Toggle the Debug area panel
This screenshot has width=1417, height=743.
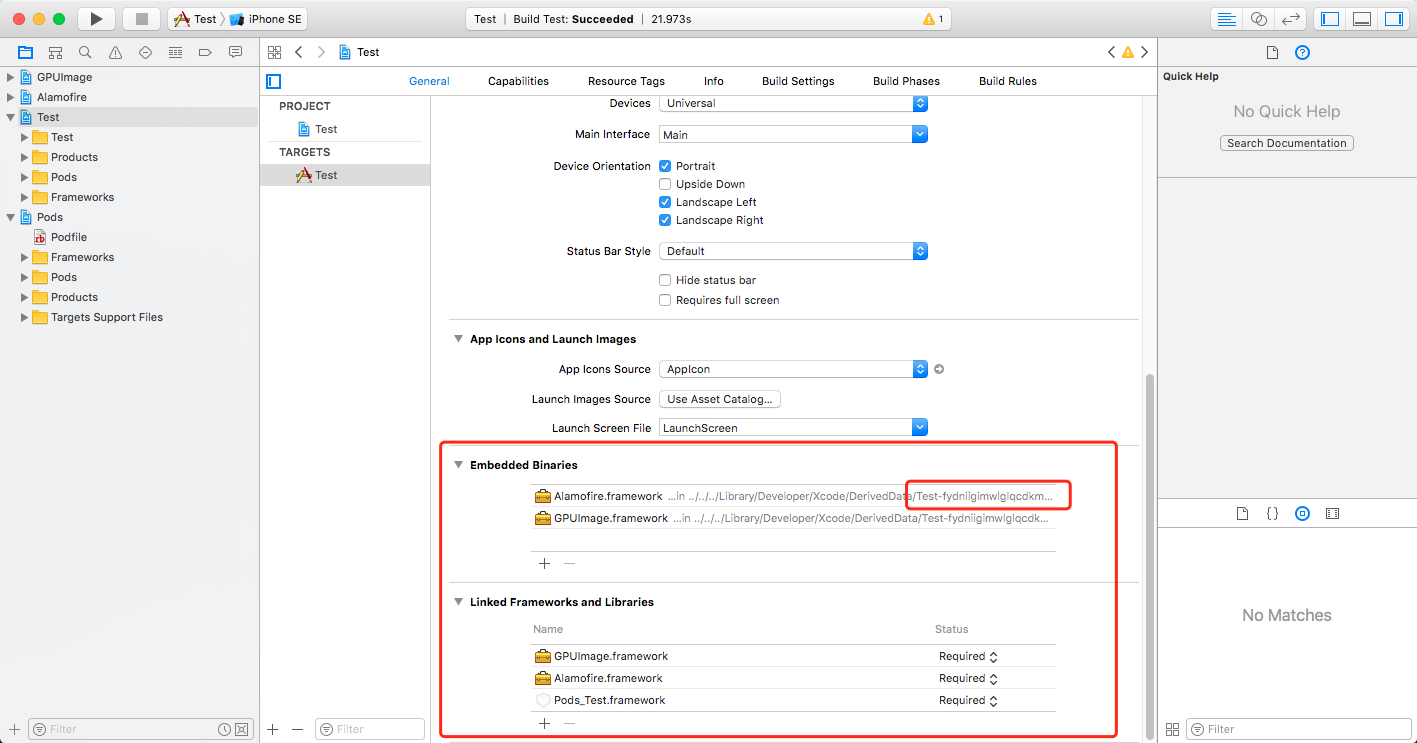[x=1362, y=19]
